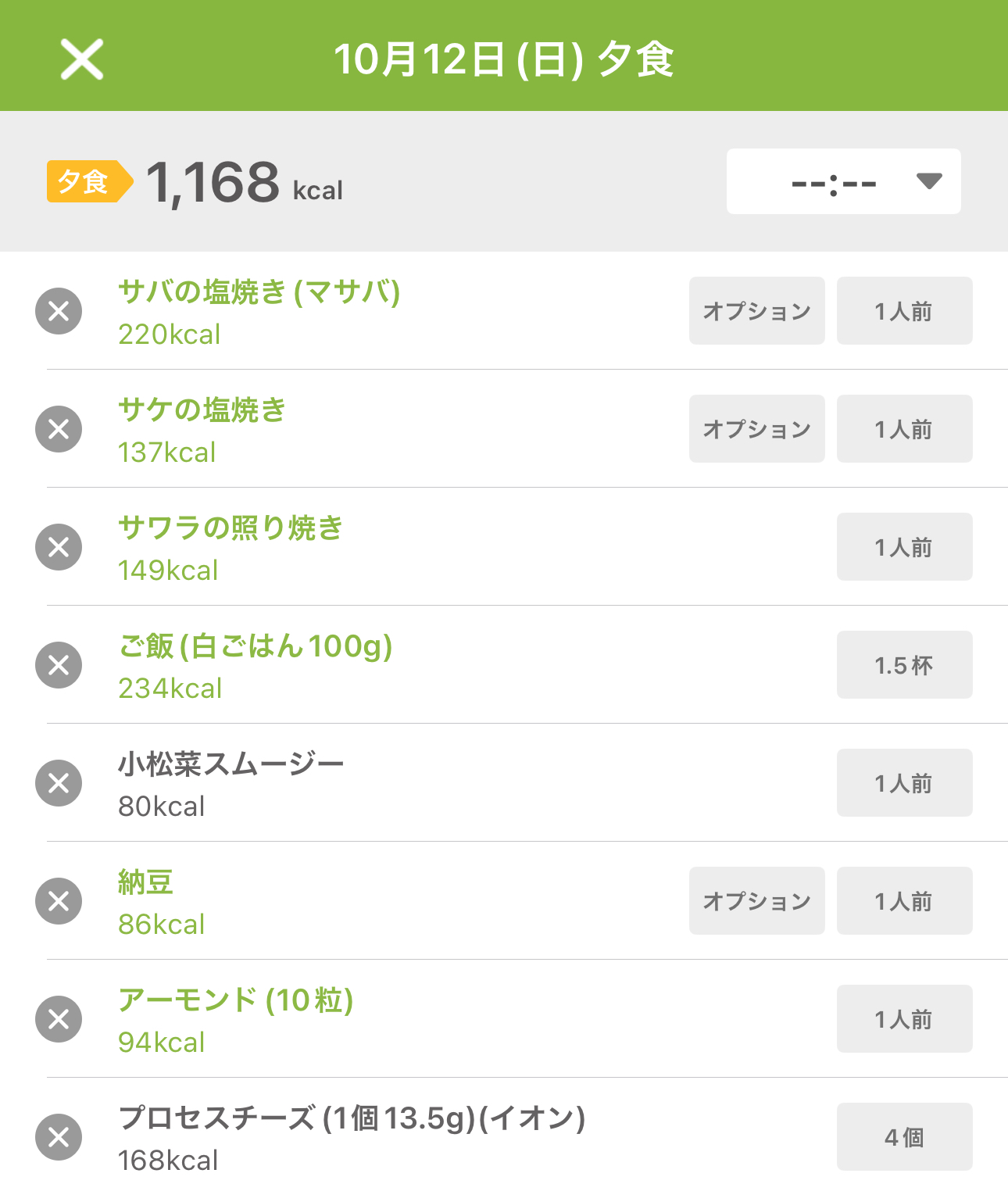Delete ご飯 (白ごはん100g) from meal
The height and width of the screenshot is (1184, 1008).
point(59,665)
